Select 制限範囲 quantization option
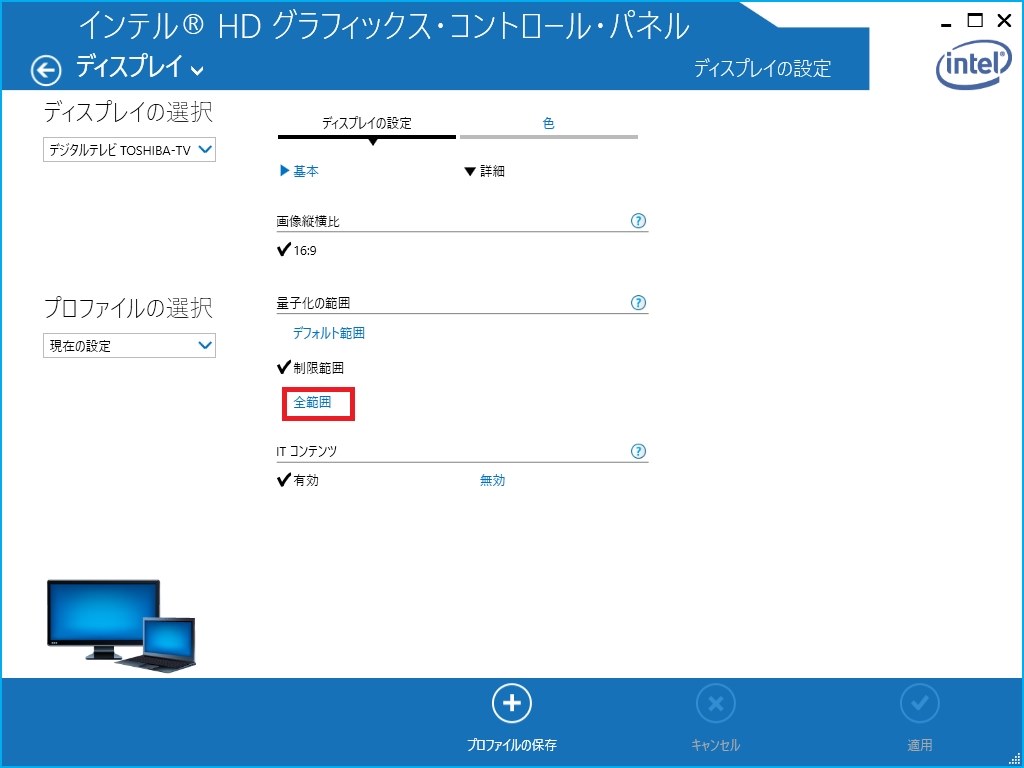 pos(310,368)
